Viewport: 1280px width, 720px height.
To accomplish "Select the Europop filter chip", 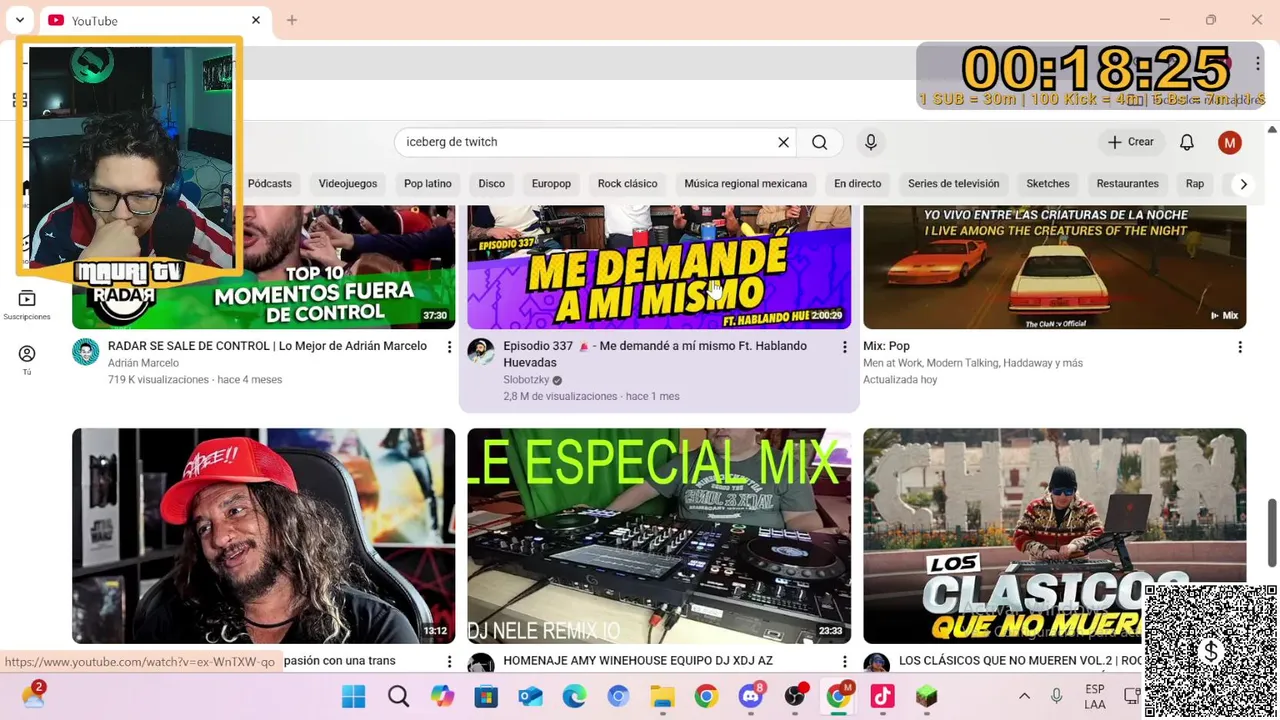I will point(551,184).
